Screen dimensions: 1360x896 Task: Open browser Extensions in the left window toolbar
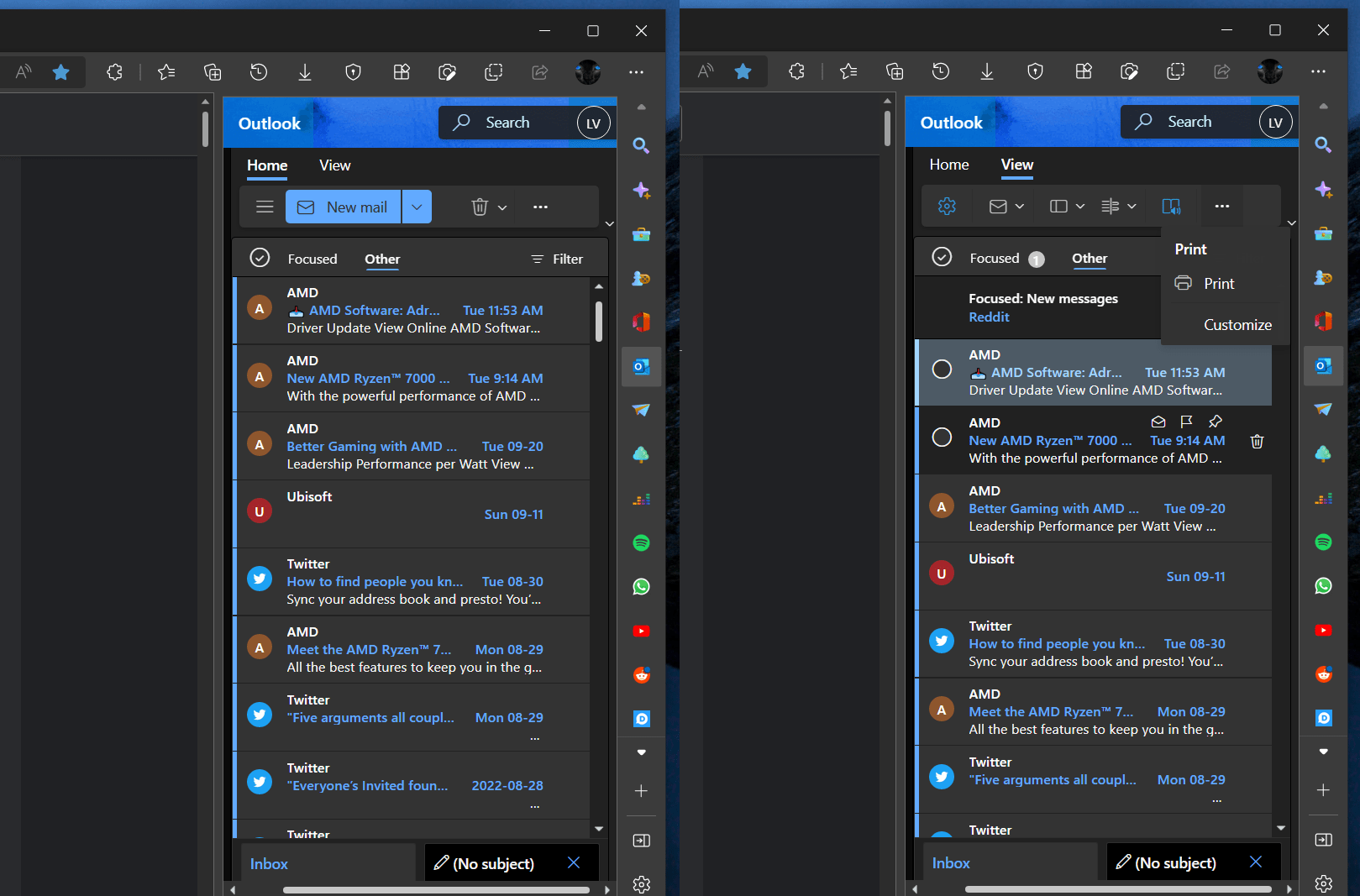point(115,72)
